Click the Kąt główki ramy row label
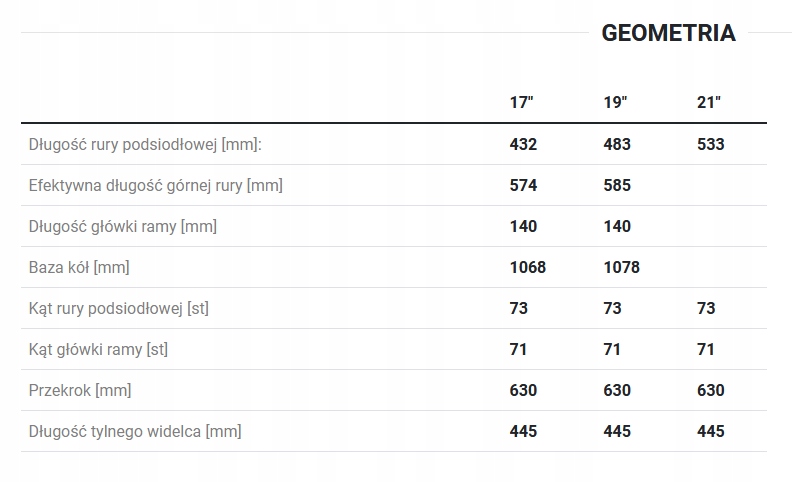 [98, 349]
